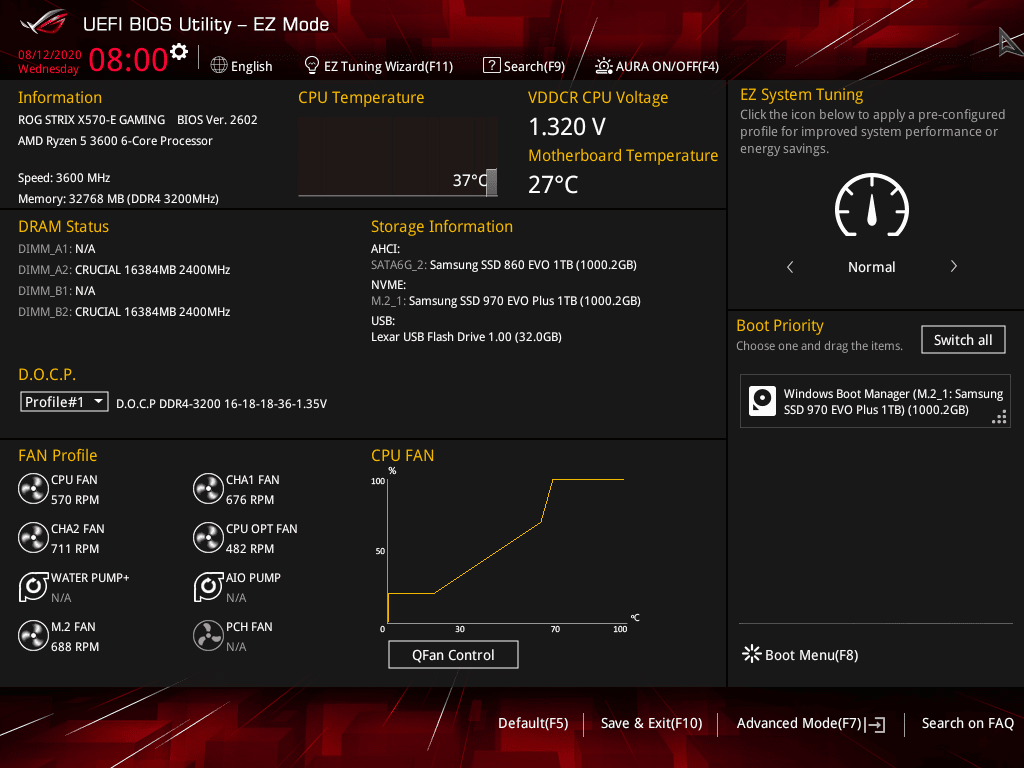The height and width of the screenshot is (768, 1024).
Task: Open Search on FAQ link
Action: pyautogui.click(x=967, y=724)
